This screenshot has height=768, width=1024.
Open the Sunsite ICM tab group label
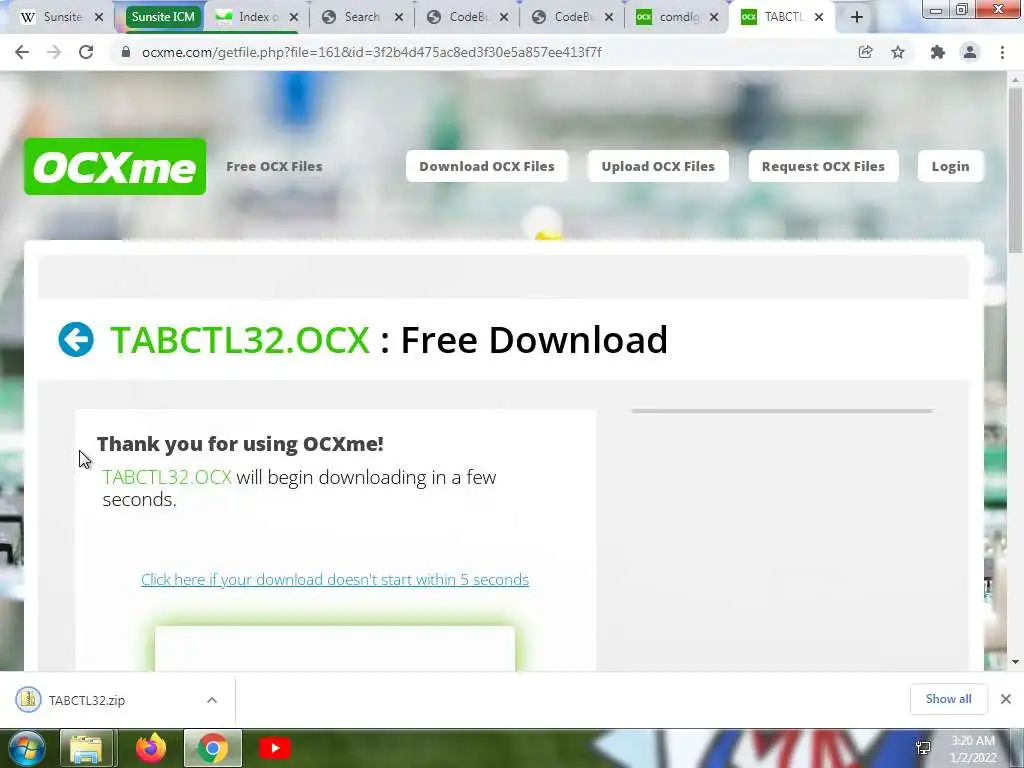(163, 18)
